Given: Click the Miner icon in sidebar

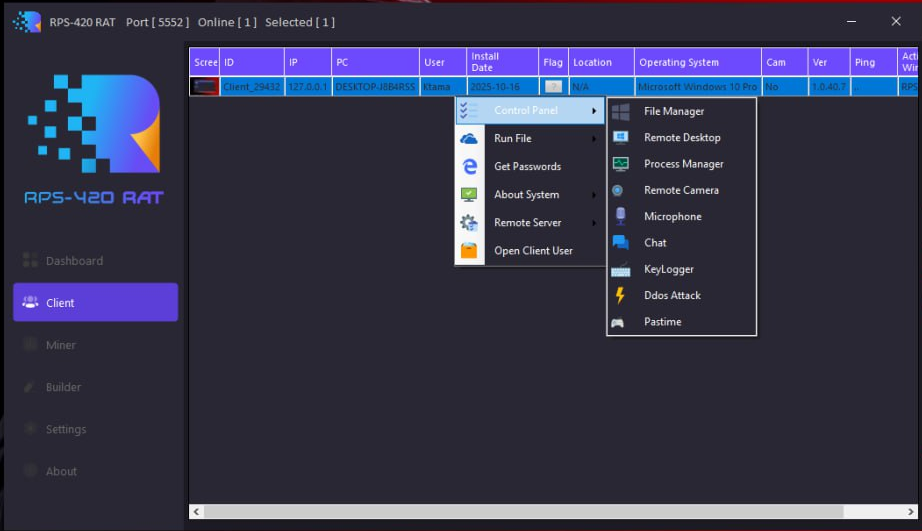Looking at the screenshot, I should 30,345.
